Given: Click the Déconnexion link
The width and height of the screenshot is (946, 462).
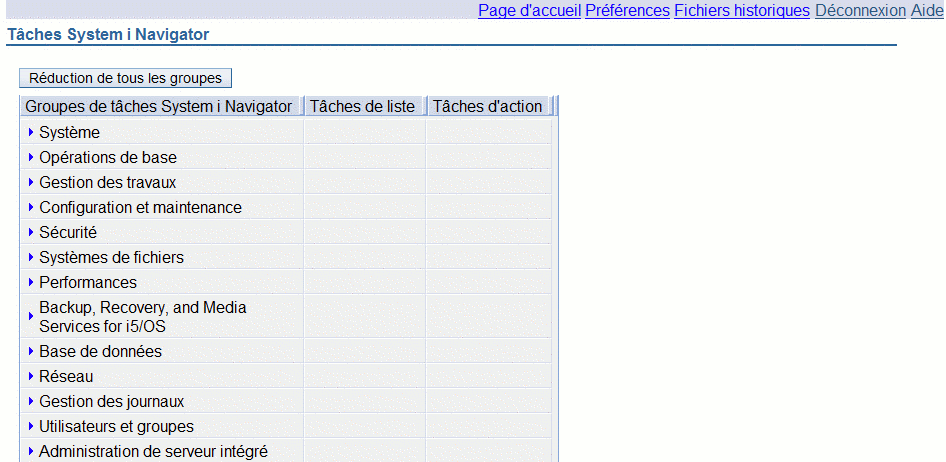Looking at the screenshot, I should 860,10.
